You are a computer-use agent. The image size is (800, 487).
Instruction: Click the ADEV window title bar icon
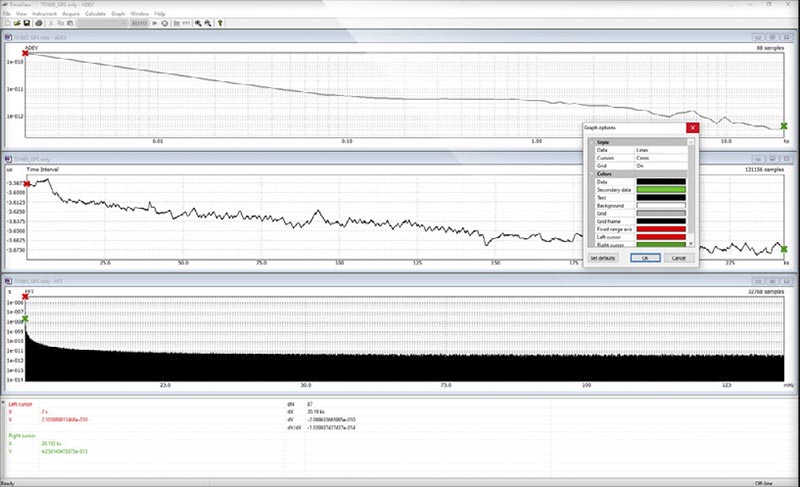tap(8, 37)
